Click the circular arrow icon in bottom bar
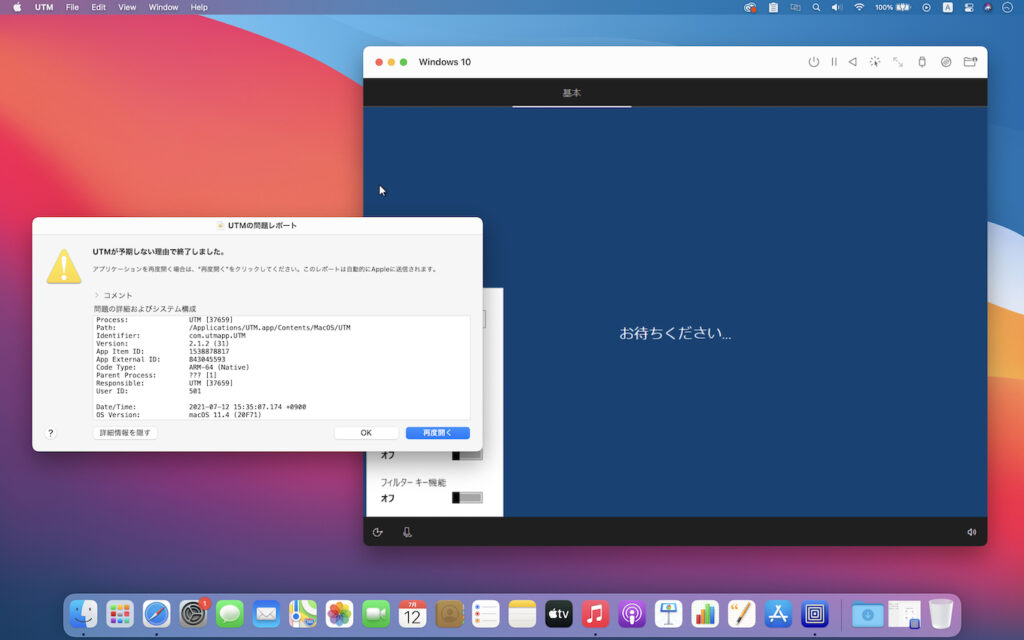Screen dimensions: 1024x640 click(377, 531)
